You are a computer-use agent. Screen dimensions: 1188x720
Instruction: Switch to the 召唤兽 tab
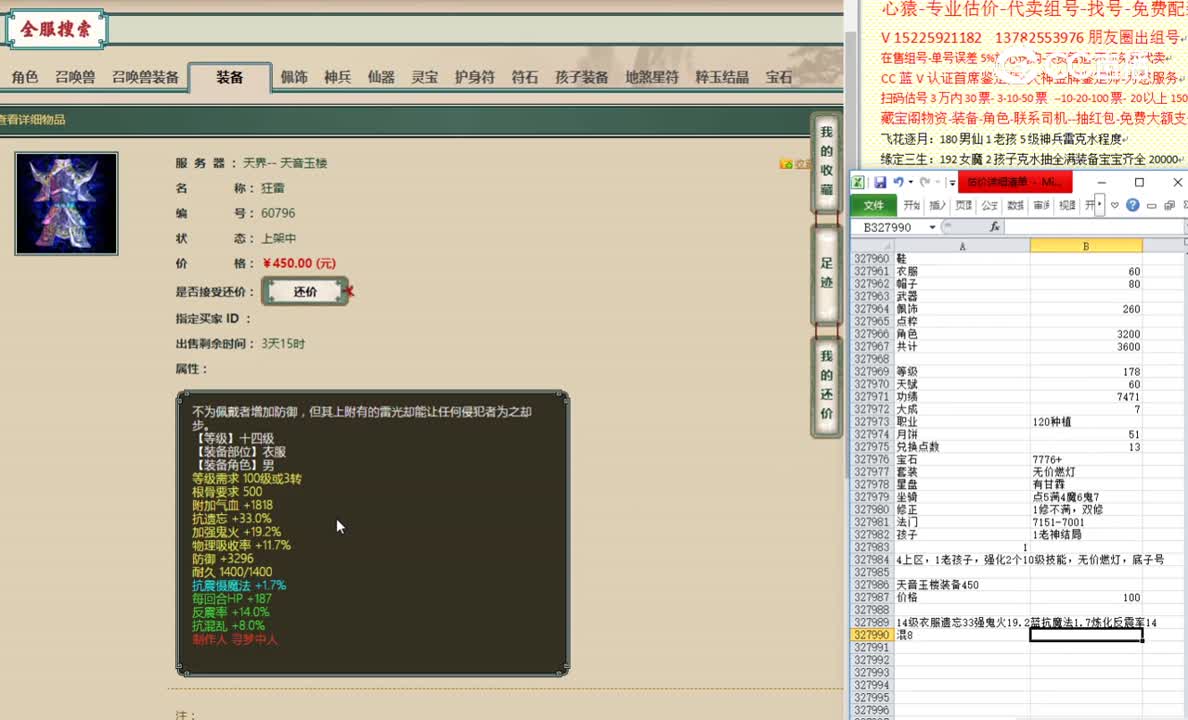pyautogui.click(x=75, y=77)
